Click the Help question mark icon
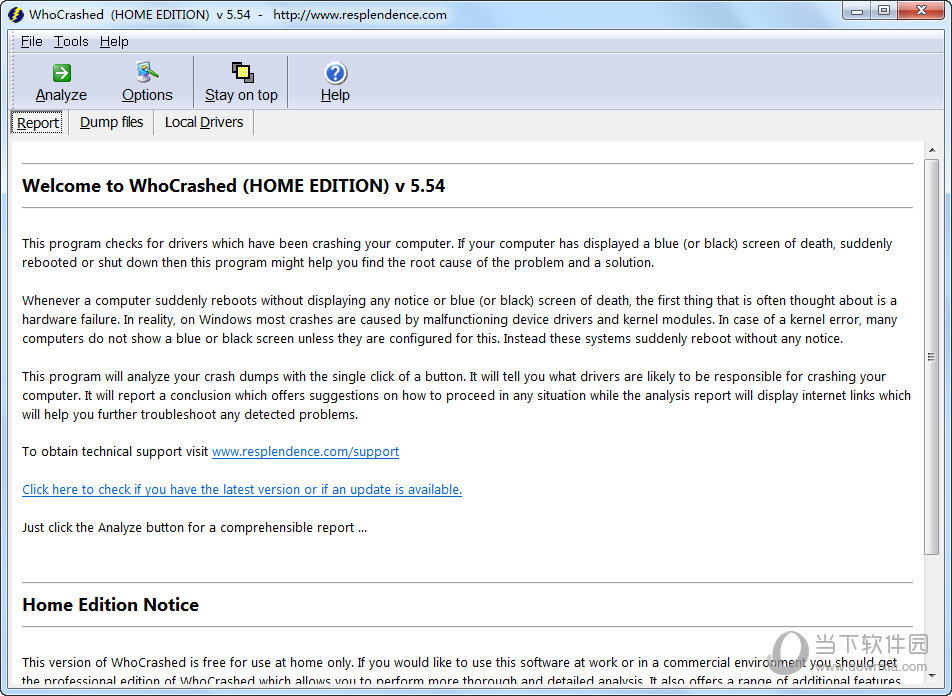 [x=335, y=73]
